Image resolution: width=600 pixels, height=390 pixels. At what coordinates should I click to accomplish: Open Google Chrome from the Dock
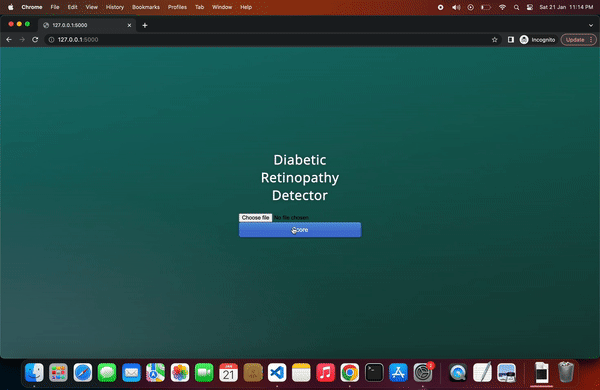(350, 372)
